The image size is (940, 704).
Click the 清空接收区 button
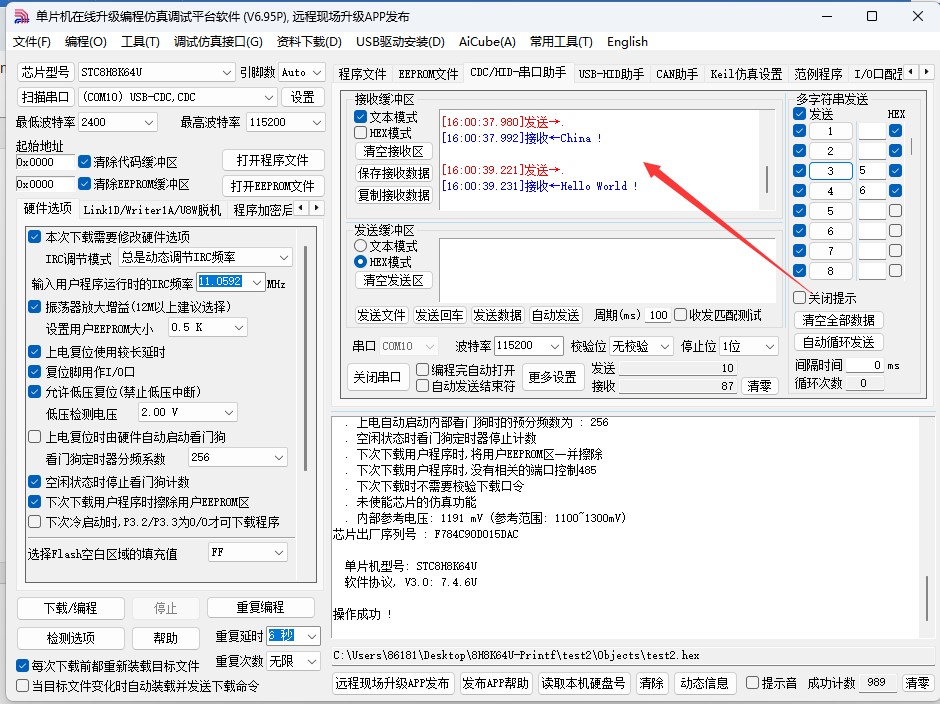coord(393,151)
